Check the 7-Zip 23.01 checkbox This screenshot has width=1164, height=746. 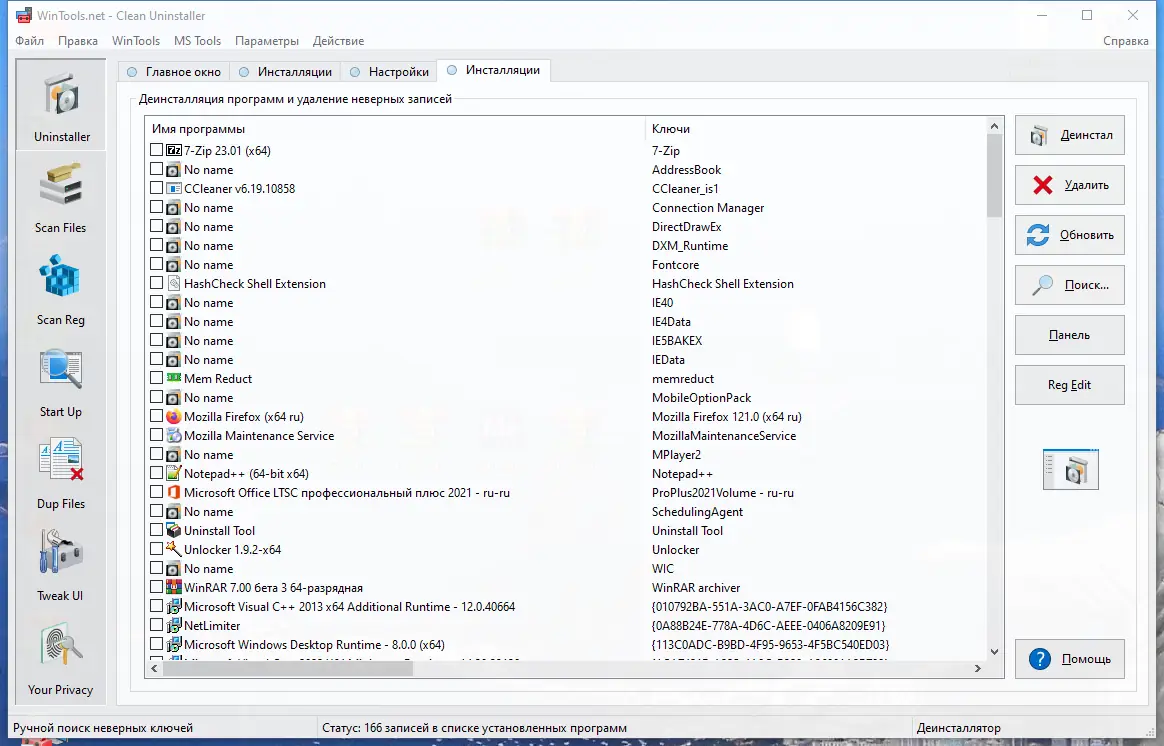(x=157, y=150)
